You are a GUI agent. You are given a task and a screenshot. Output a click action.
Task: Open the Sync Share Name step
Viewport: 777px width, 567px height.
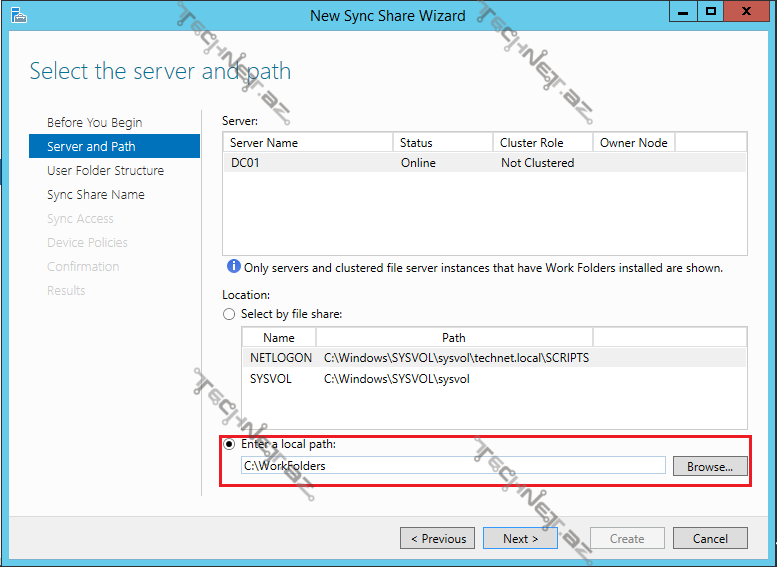pos(96,194)
